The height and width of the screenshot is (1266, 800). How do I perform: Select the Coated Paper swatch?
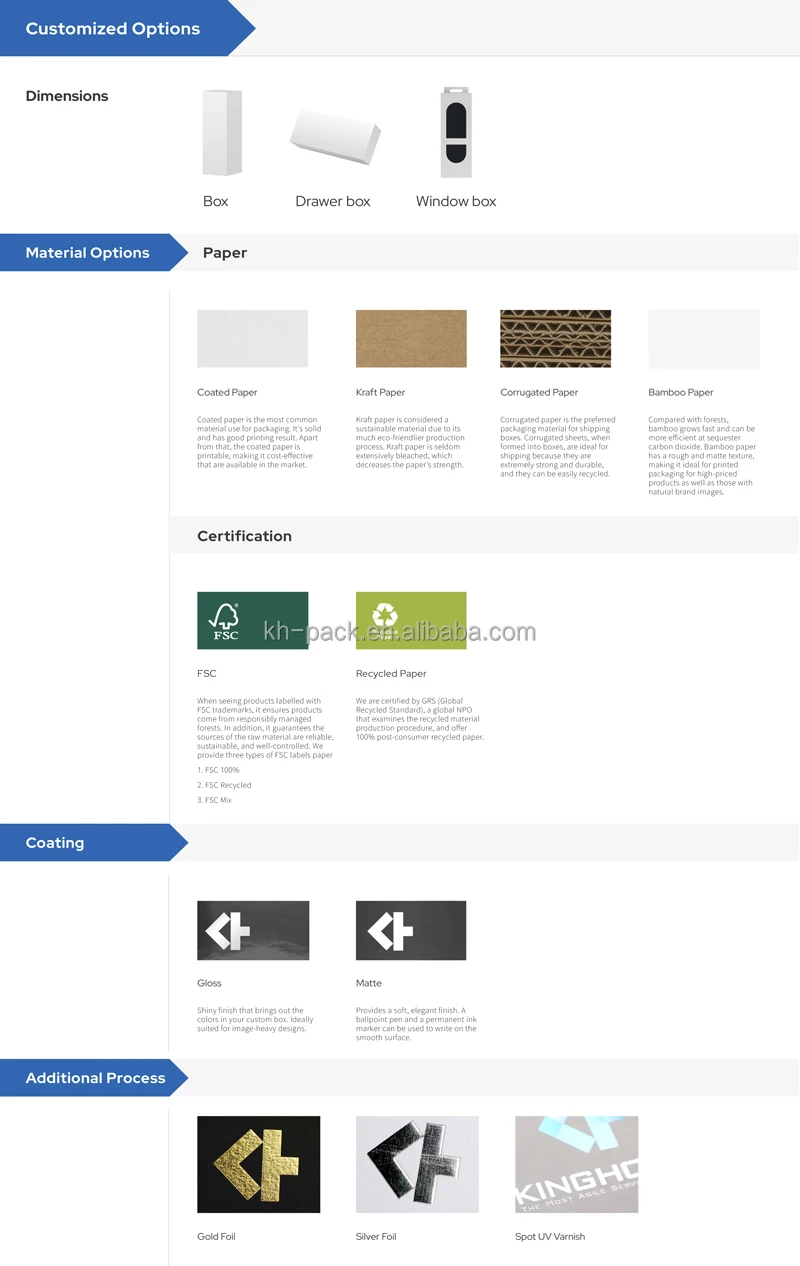[x=253, y=339]
